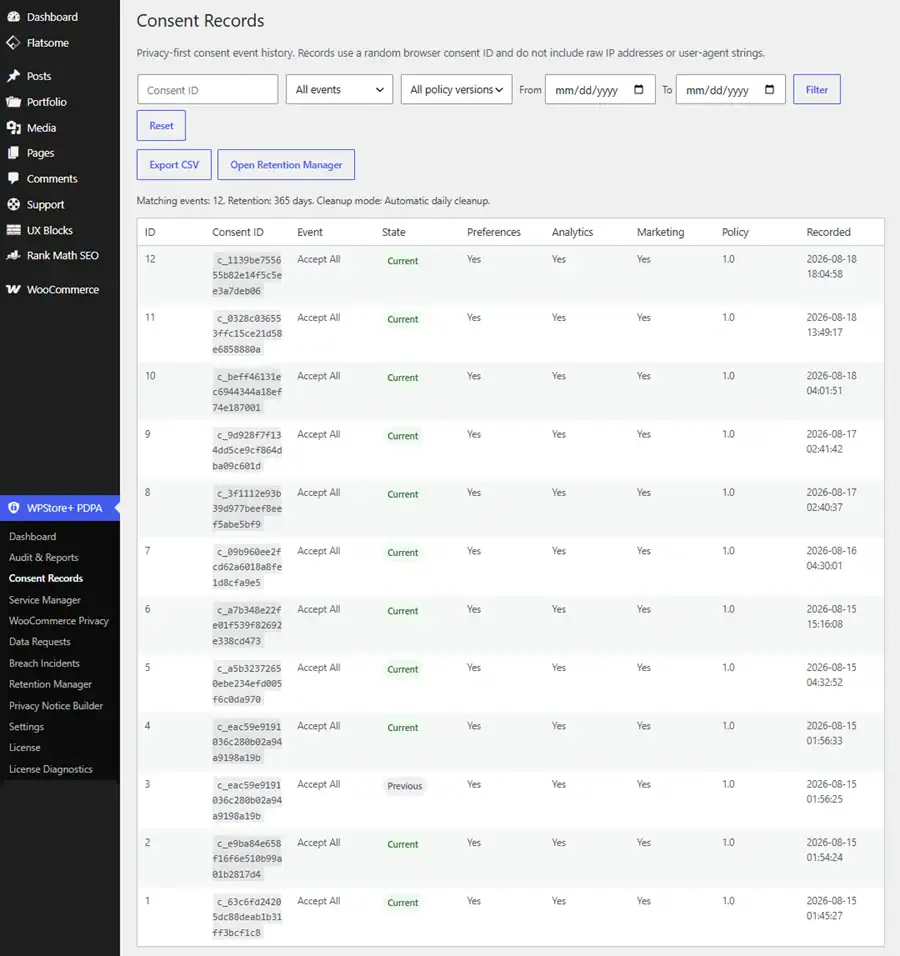Click the From date input field
This screenshot has height=956, width=900.
tap(600, 90)
